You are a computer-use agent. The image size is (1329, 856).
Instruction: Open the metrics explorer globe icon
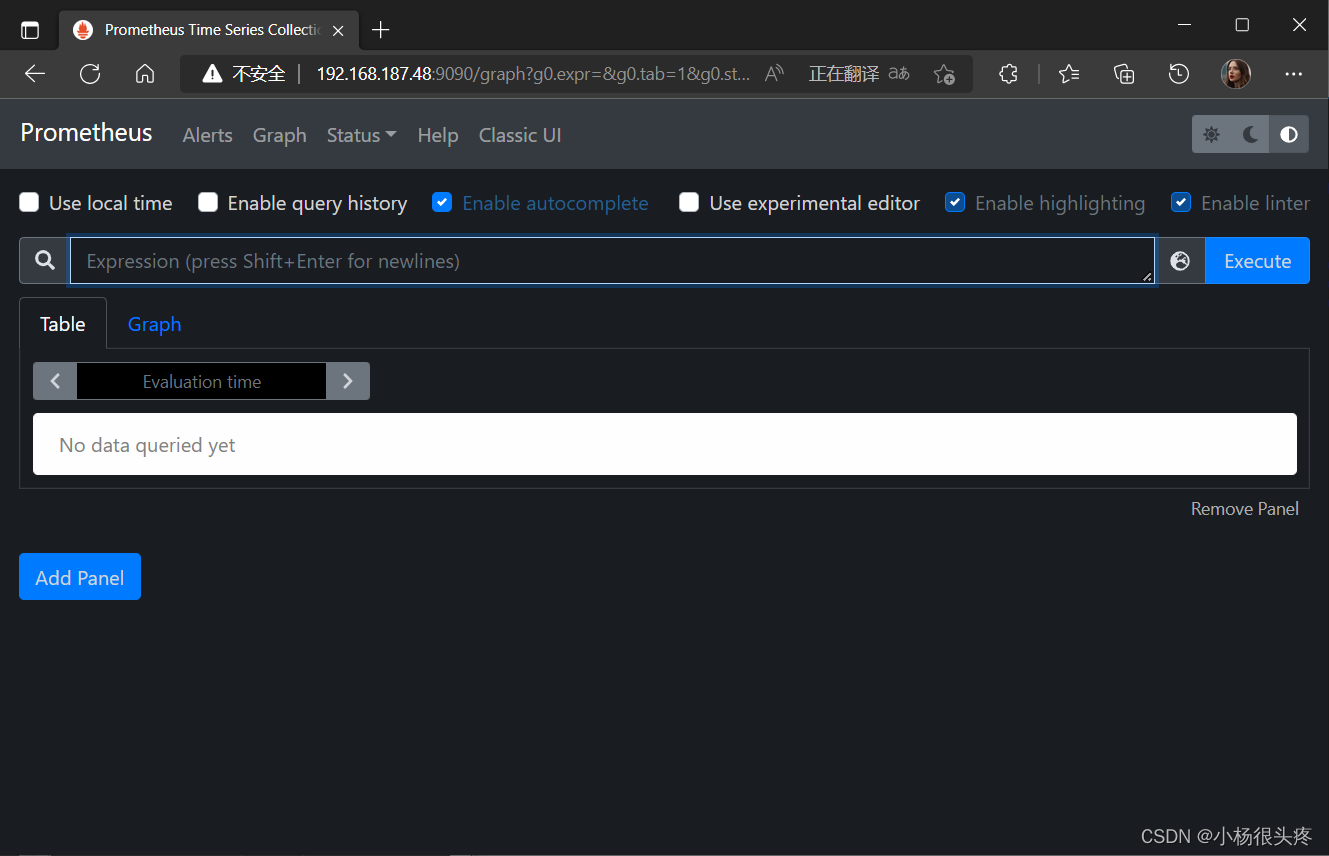click(x=1181, y=261)
